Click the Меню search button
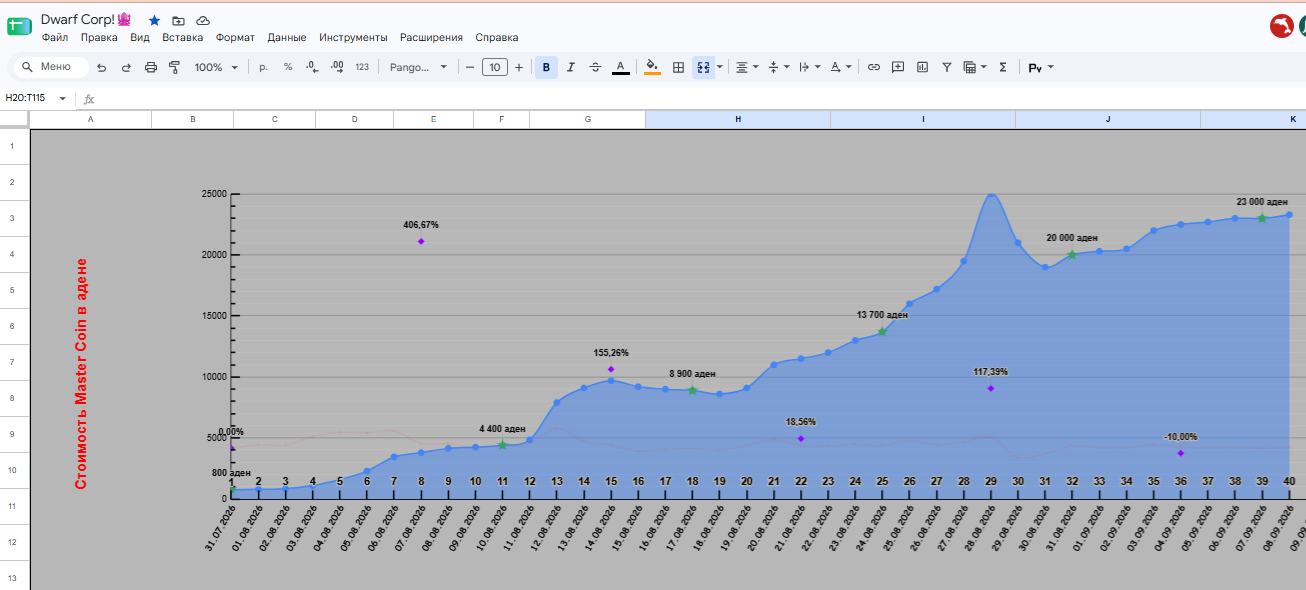Viewport: 1306px width, 590px height. click(49, 67)
